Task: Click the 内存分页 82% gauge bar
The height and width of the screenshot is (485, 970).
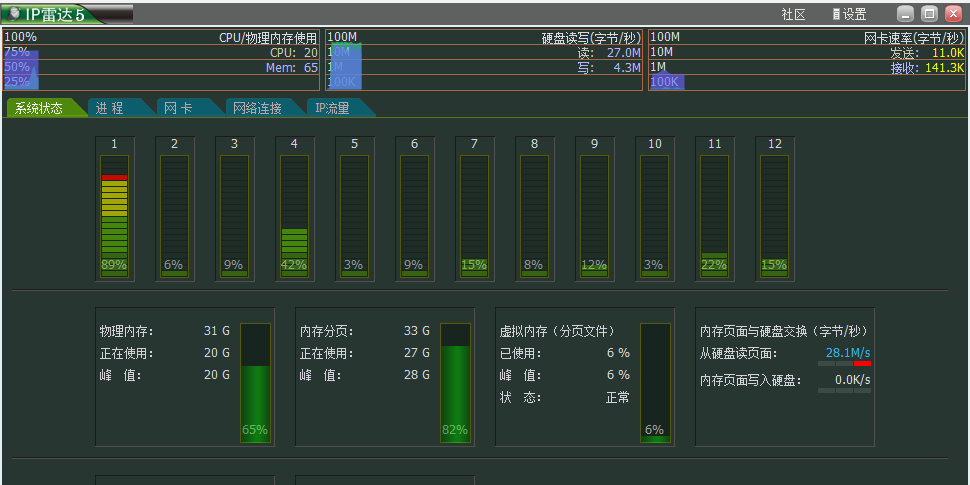Action: pyautogui.click(x=455, y=383)
